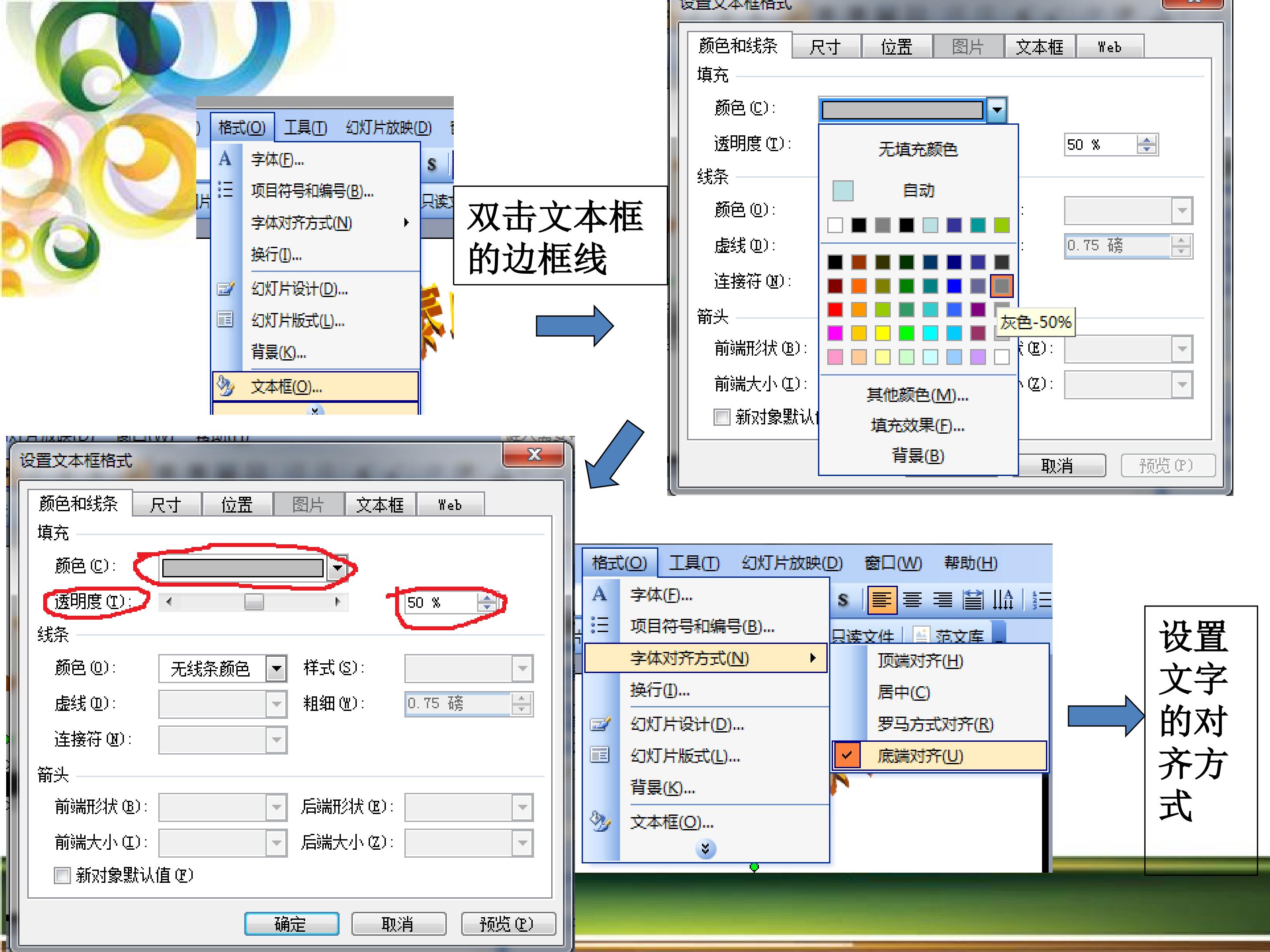Image resolution: width=1270 pixels, height=952 pixels.
Task: Click slide layout icon in the menu with the alignment submenu open
Action: pyautogui.click(x=599, y=755)
